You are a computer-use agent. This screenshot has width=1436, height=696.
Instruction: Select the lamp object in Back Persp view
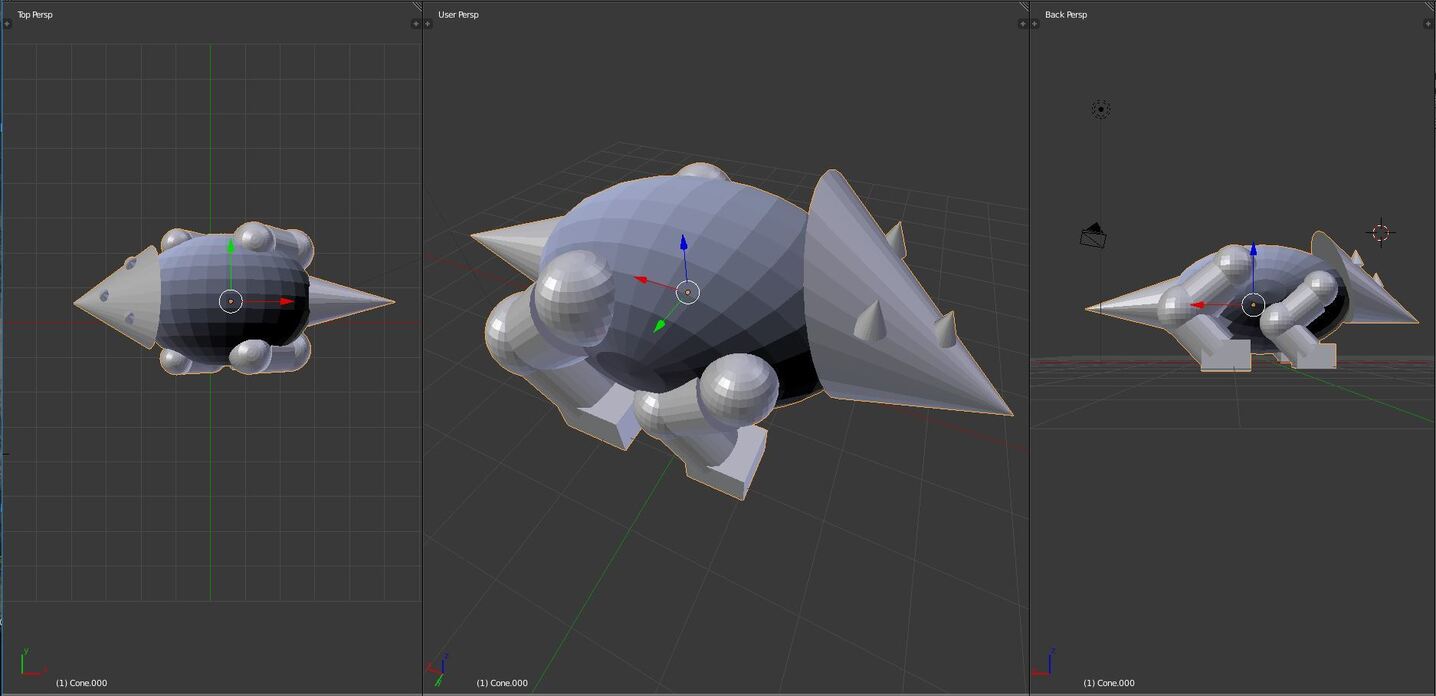tap(1101, 109)
